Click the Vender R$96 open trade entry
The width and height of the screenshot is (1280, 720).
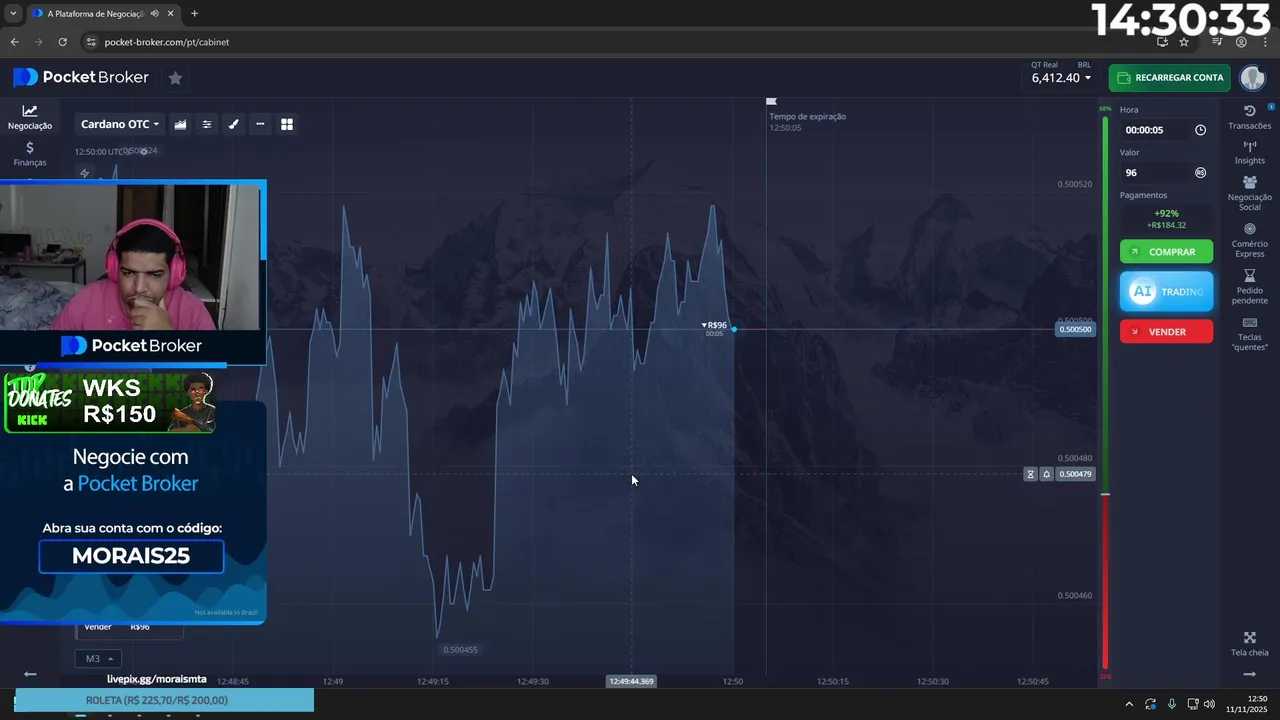(129, 627)
